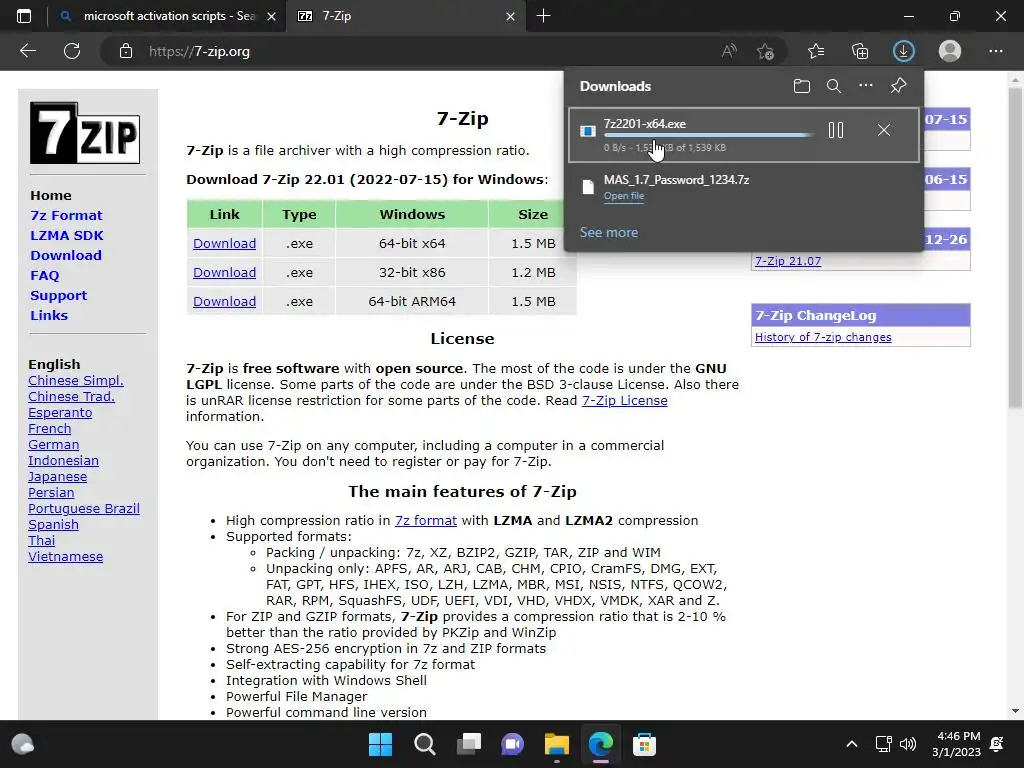1024x768 pixels.
Task: Download the 64-bit ARM64 .exe
Action: (225, 301)
